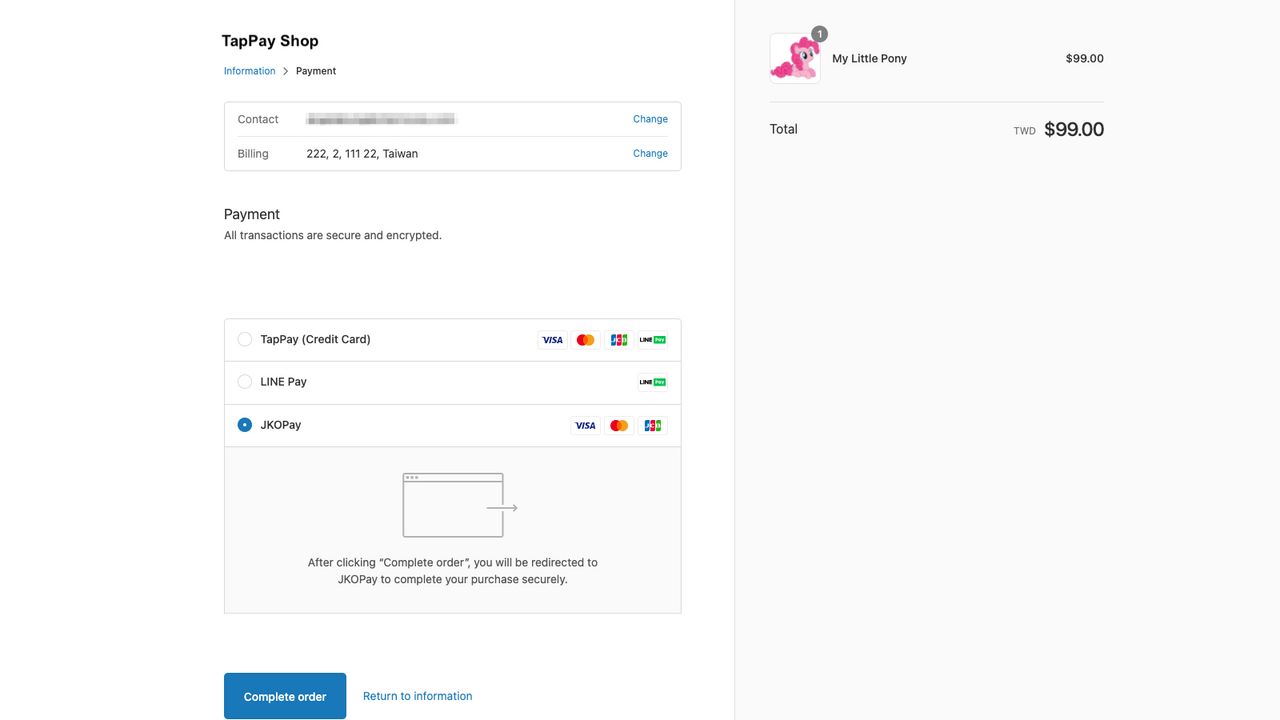1280x720 pixels.
Task: Click the Visa icon in the TapPay row
Action: click(552, 340)
